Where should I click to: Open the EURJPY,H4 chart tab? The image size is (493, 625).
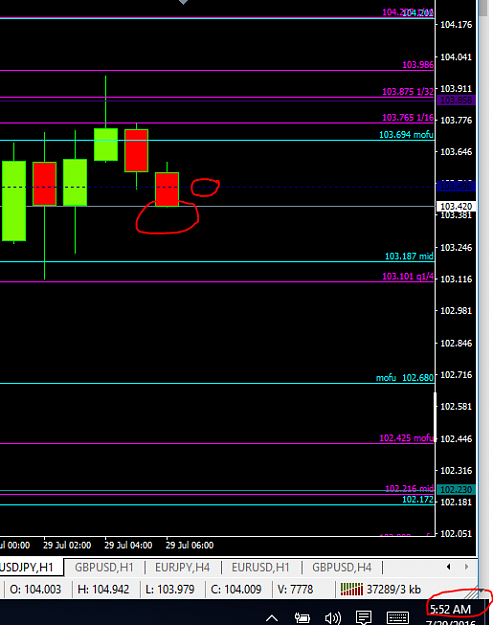[183, 567]
